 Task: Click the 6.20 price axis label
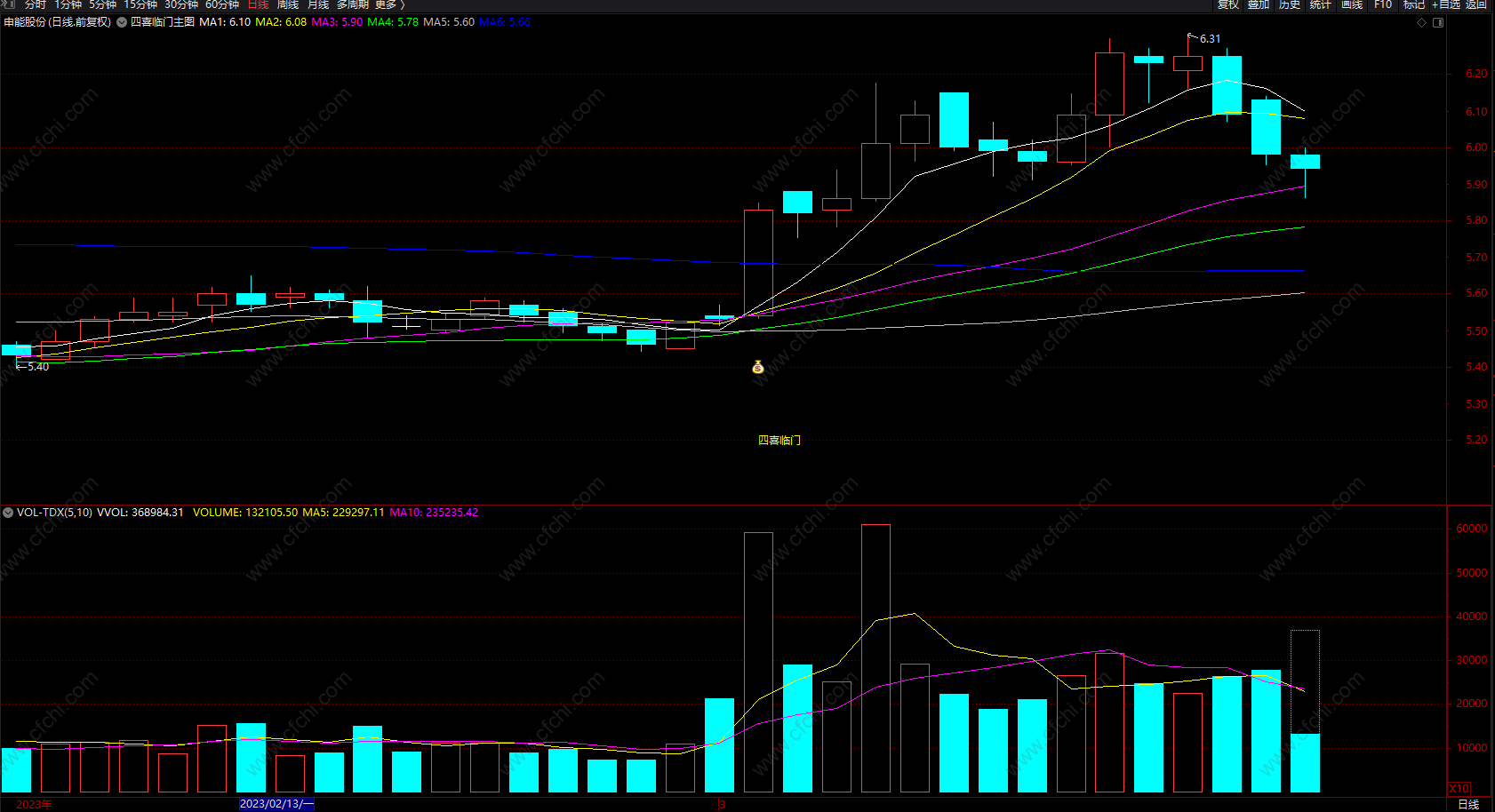(1475, 74)
